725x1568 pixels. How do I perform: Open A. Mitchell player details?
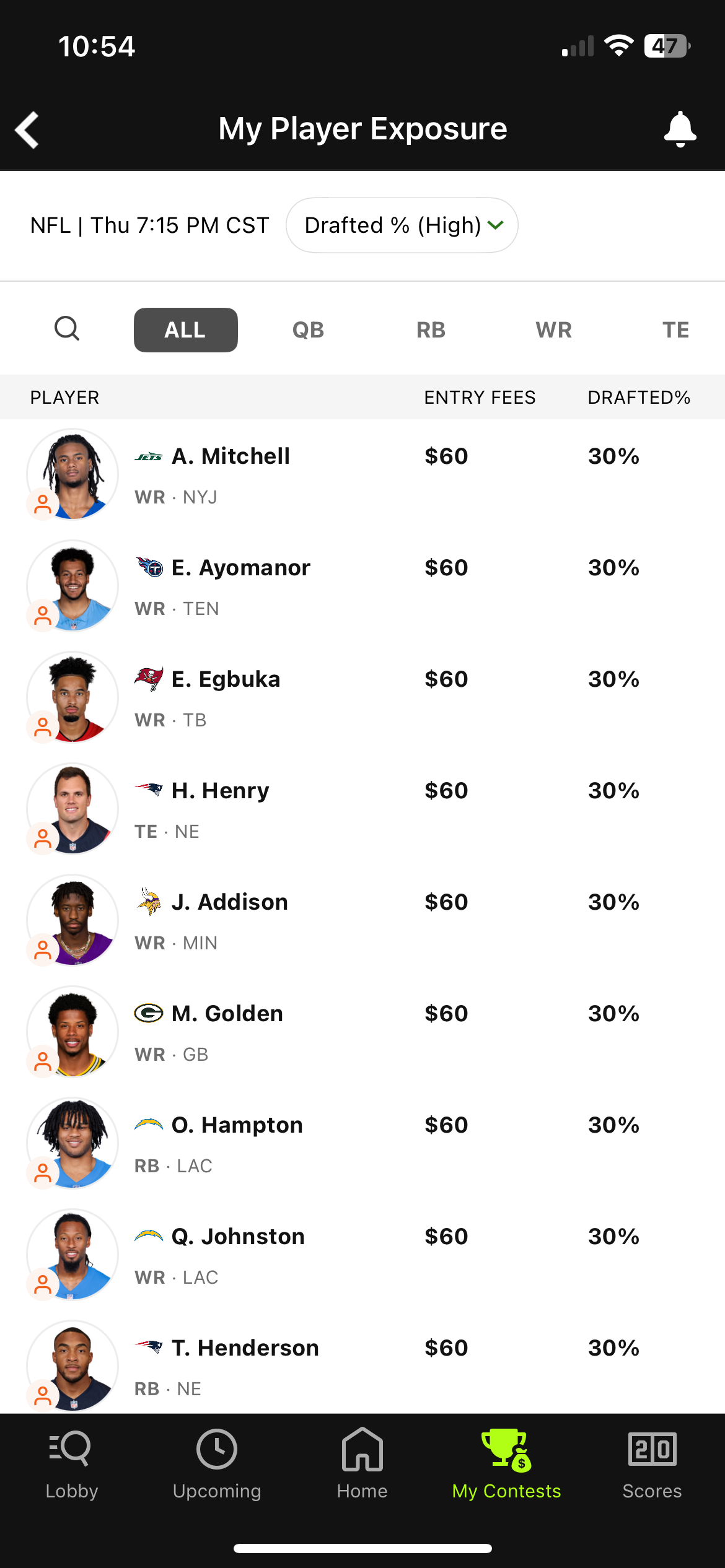(x=231, y=456)
